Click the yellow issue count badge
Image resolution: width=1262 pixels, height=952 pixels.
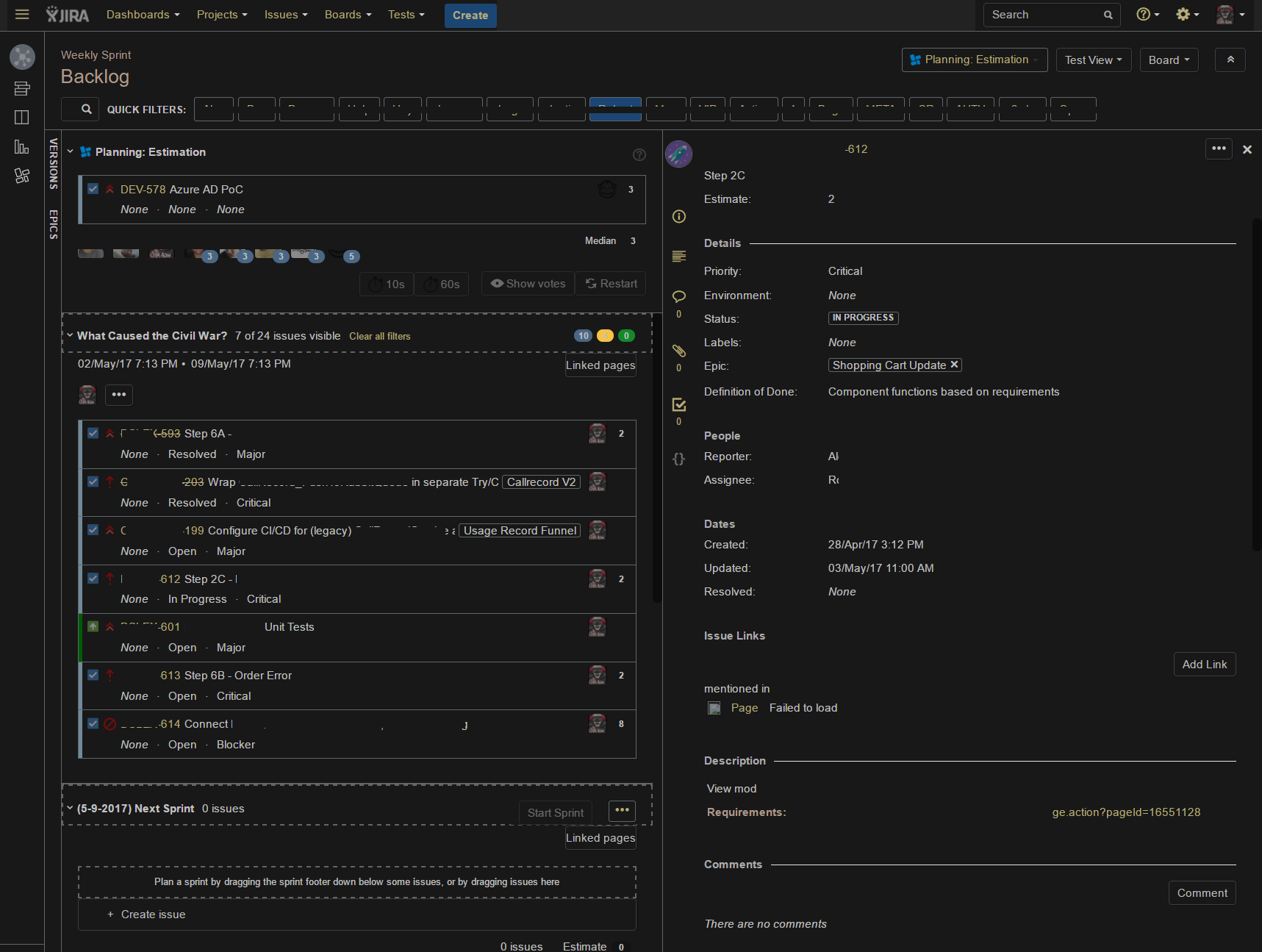[605, 335]
